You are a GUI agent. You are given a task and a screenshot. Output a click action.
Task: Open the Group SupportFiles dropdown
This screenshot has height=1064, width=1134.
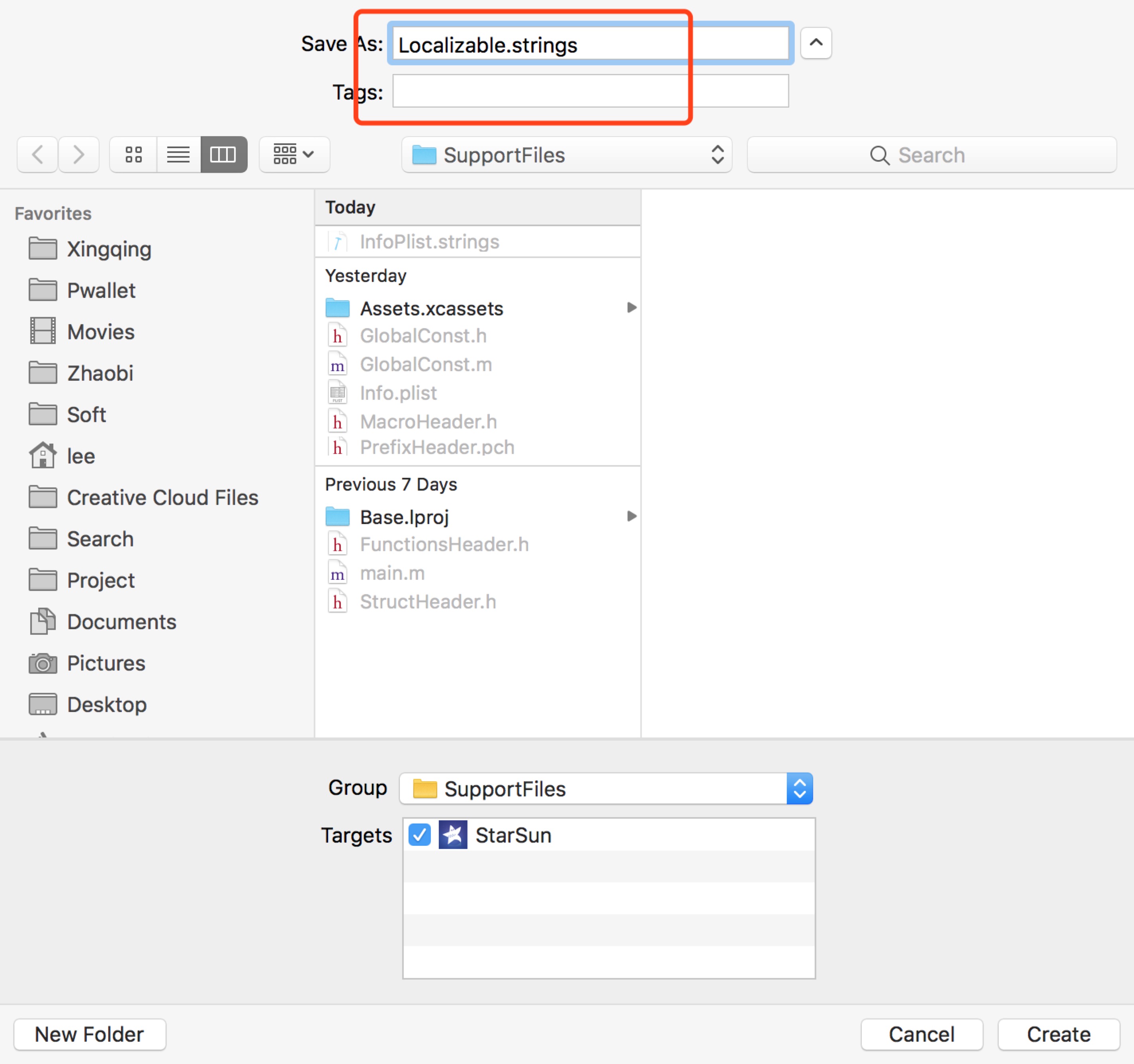click(606, 789)
